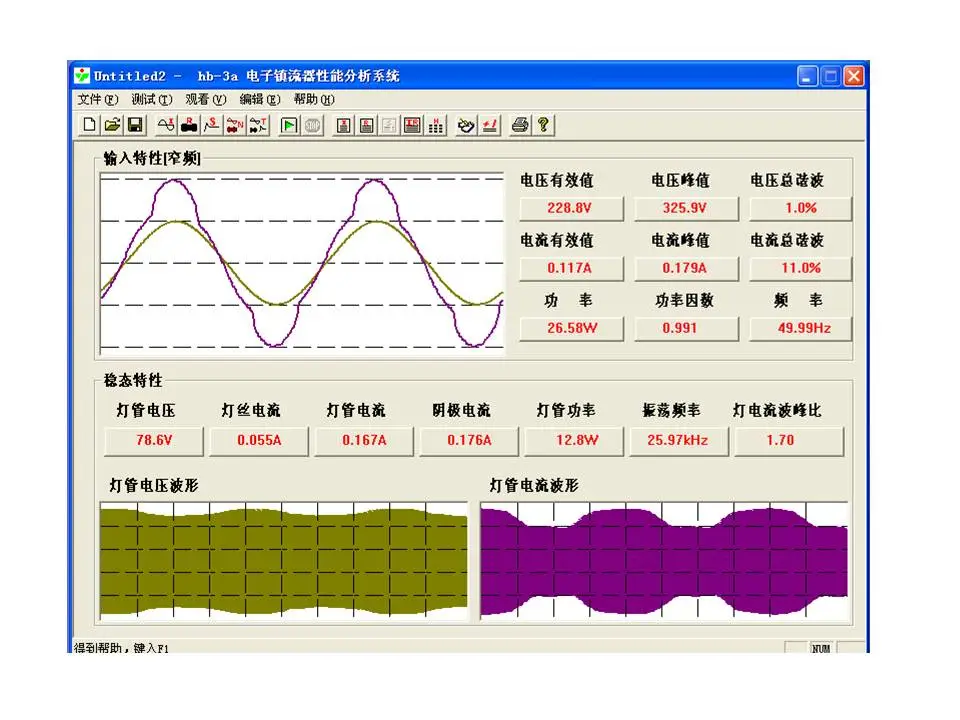
Task: Click the 325.9V voltage peak value
Action: 686,208
